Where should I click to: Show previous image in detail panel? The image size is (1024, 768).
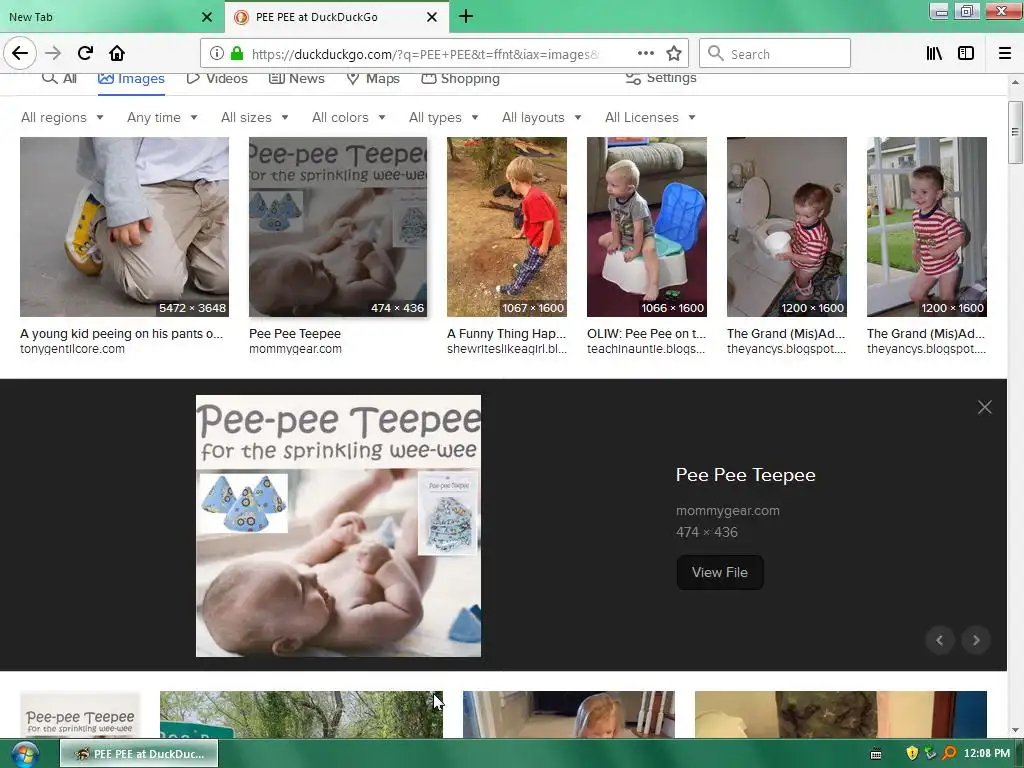tap(940, 640)
